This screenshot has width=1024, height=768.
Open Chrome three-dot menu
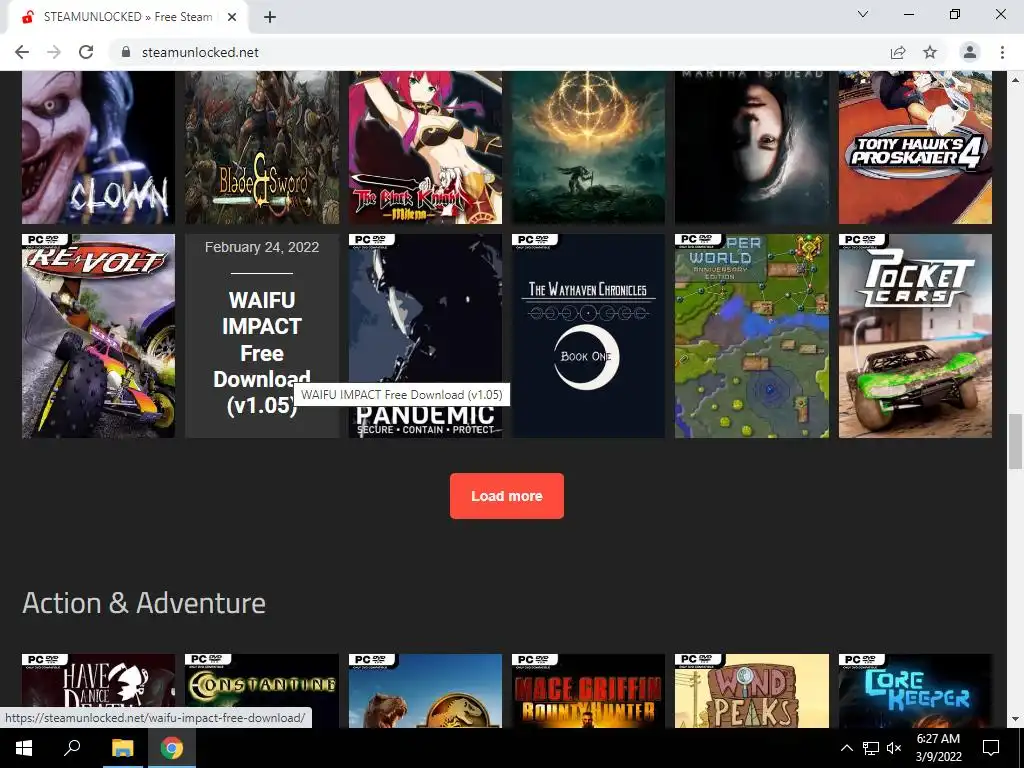[1002, 52]
